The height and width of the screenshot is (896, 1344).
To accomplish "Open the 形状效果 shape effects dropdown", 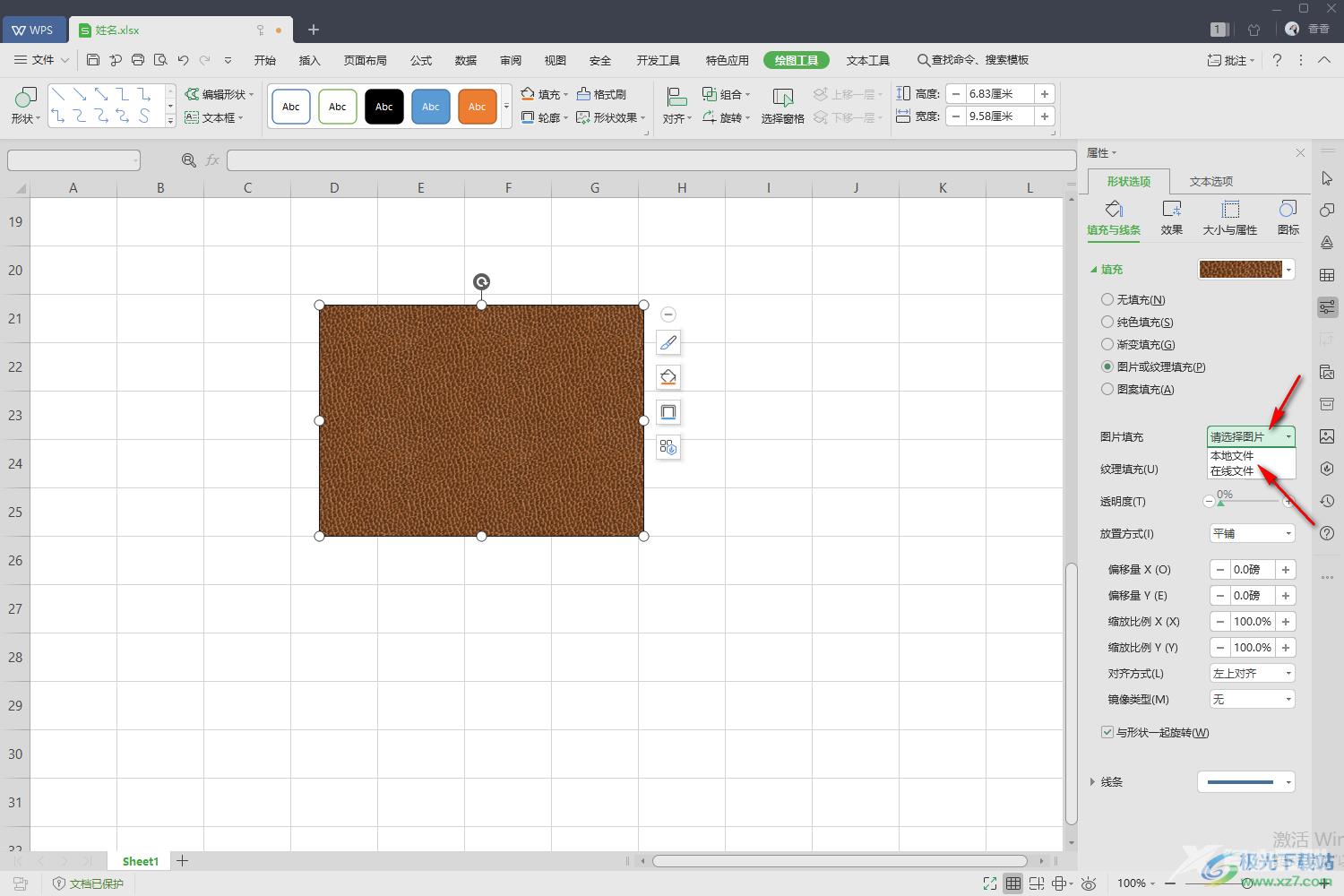I will (x=611, y=117).
